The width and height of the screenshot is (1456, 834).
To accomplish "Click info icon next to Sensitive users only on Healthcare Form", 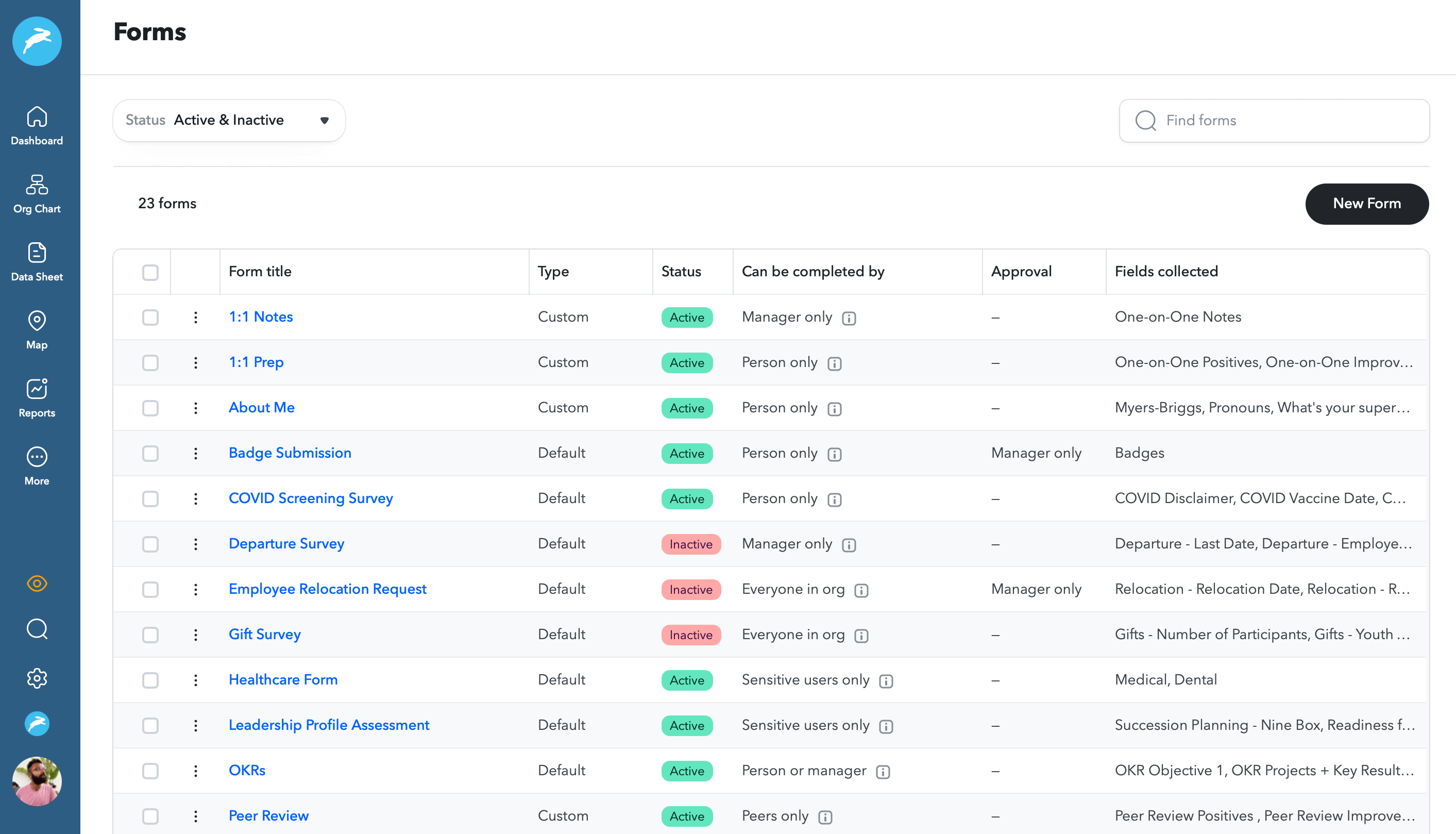I will coord(886,681).
